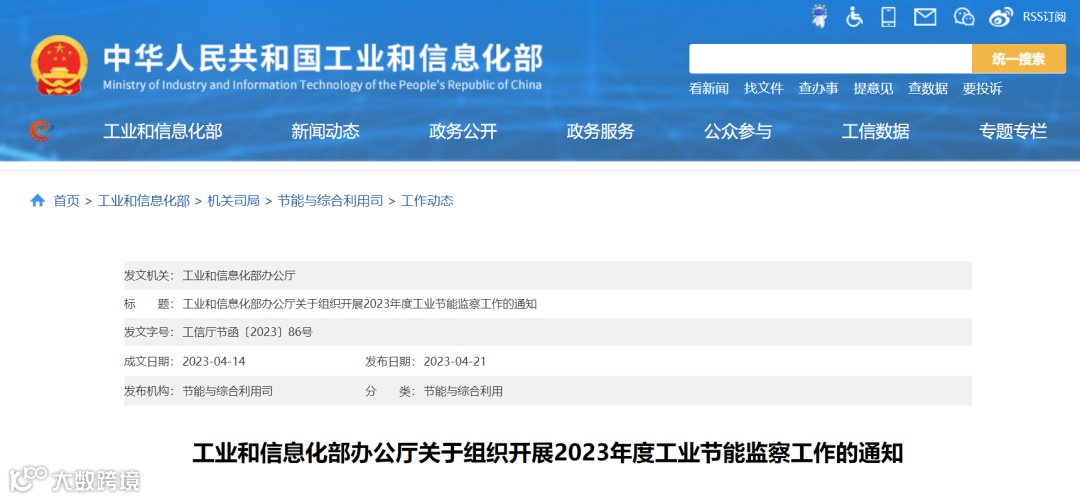Click the 成文日期 value 2023-04-14
This screenshot has height=500, width=1080.
pyautogui.click(x=214, y=362)
